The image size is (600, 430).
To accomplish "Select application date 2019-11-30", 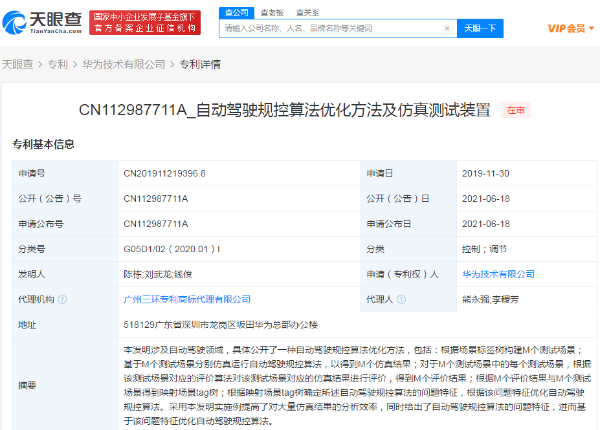I will pos(486,174).
